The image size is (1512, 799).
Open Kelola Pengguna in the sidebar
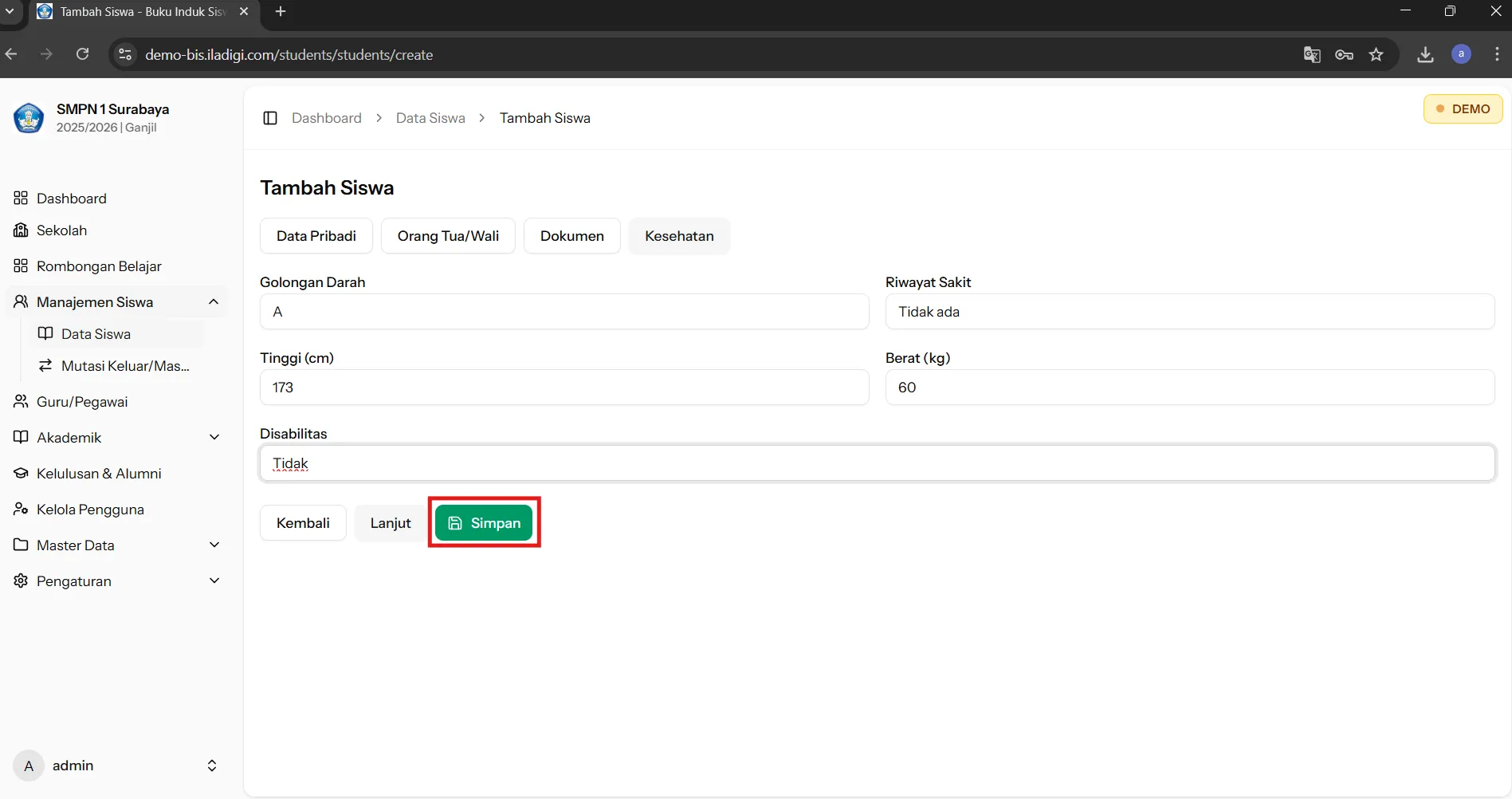(x=90, y=510)
